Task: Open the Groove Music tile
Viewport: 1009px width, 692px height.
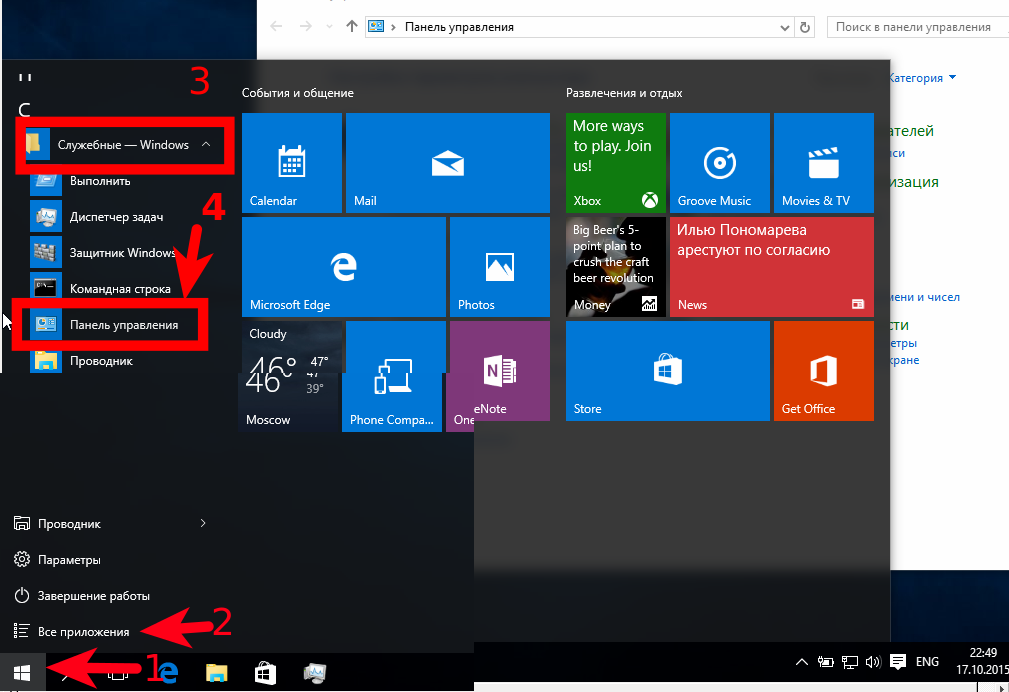Action: pos(719,163)
